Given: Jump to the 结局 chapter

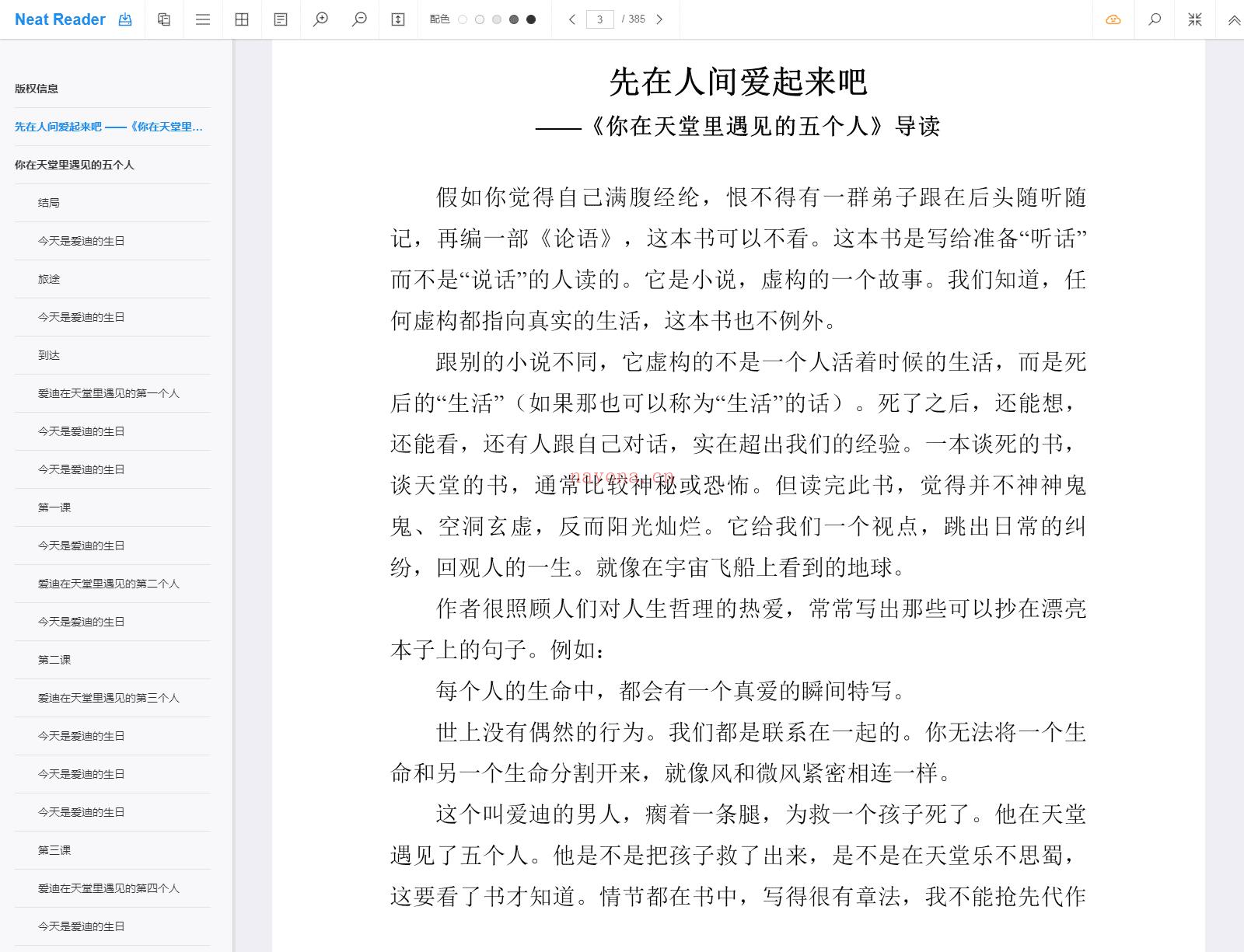Looking at the screenshot, I should pos(49,203).
